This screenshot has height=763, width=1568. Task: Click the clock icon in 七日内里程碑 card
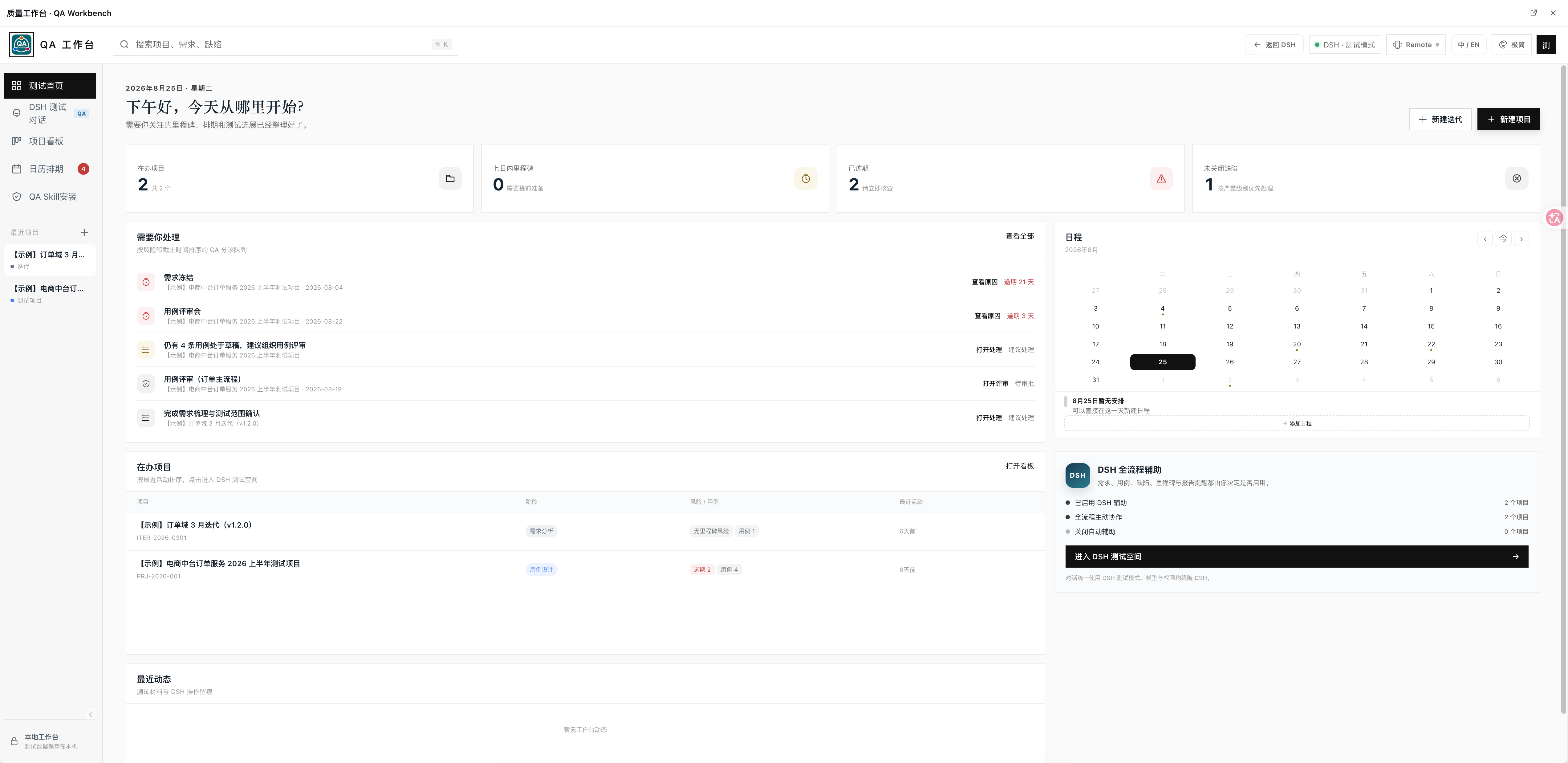806,178
